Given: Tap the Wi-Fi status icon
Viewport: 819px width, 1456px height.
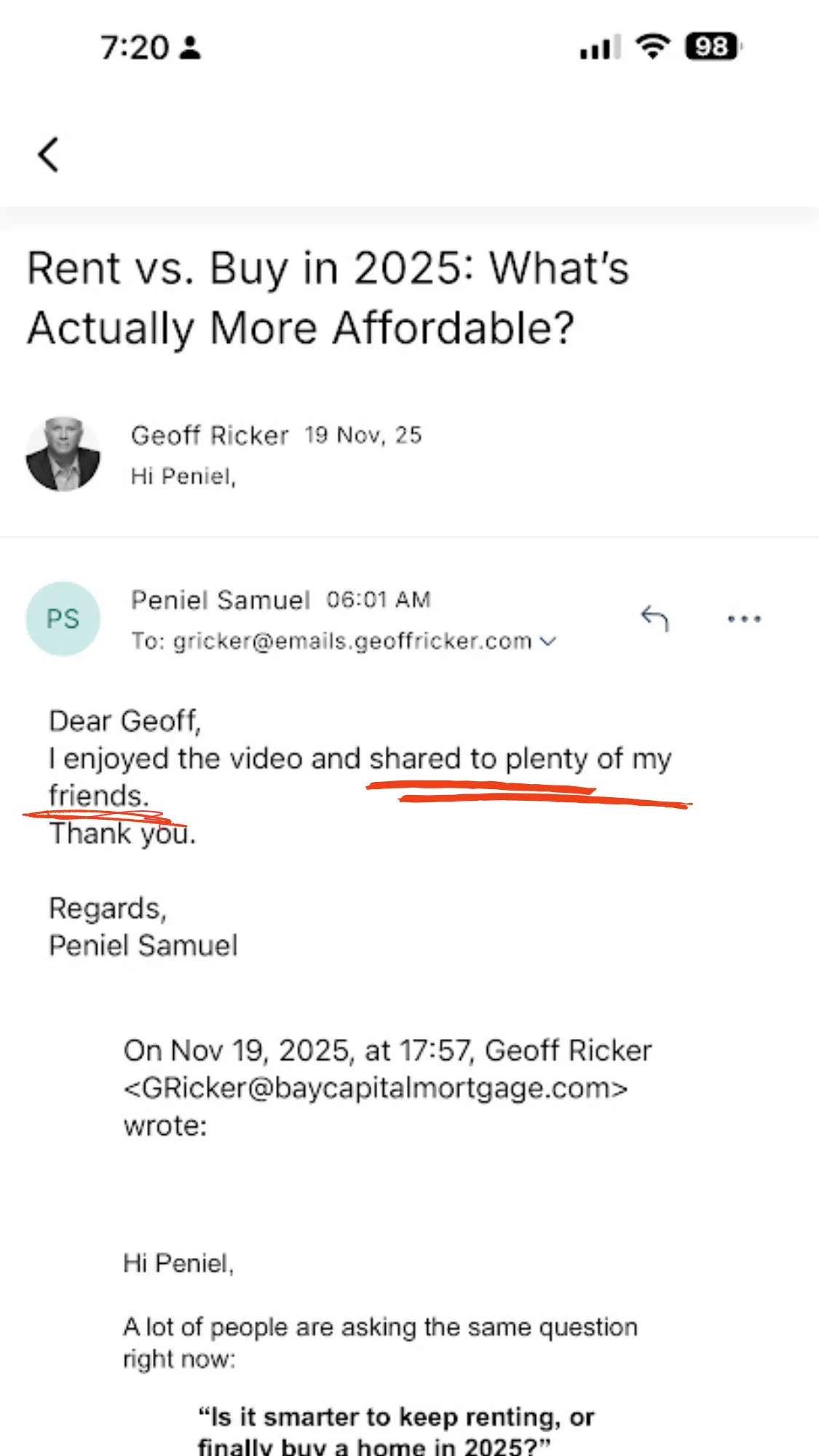Looking at the screenshot, I should coord(652,47).
